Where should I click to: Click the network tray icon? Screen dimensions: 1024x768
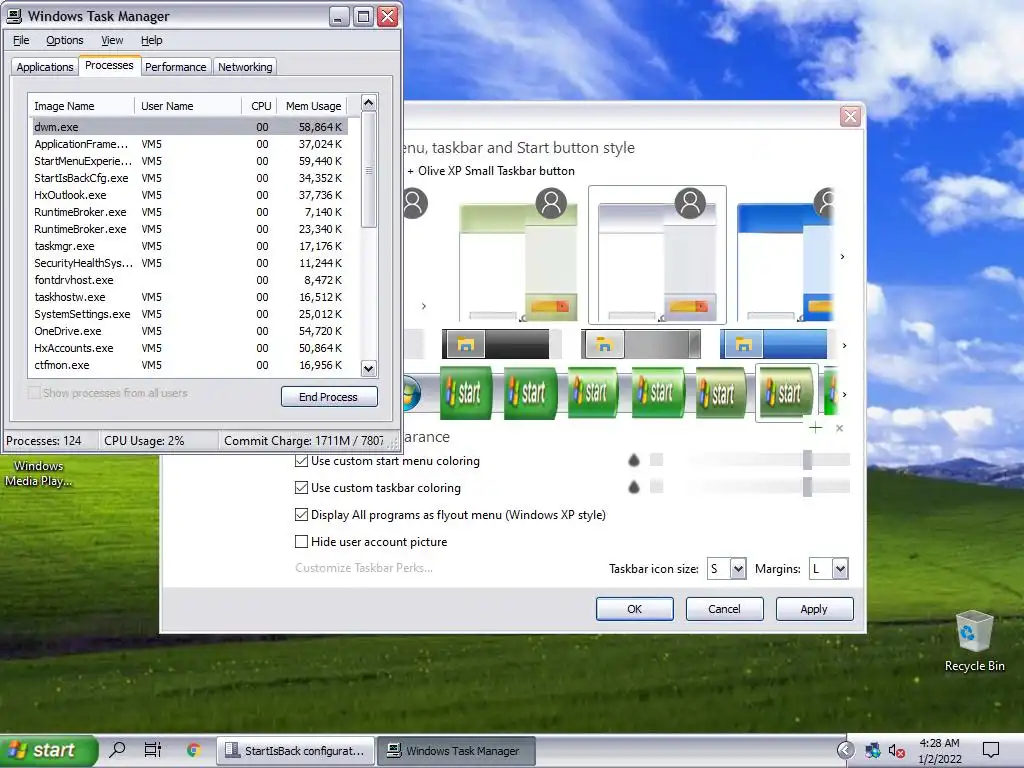click(x=872, y=751)
